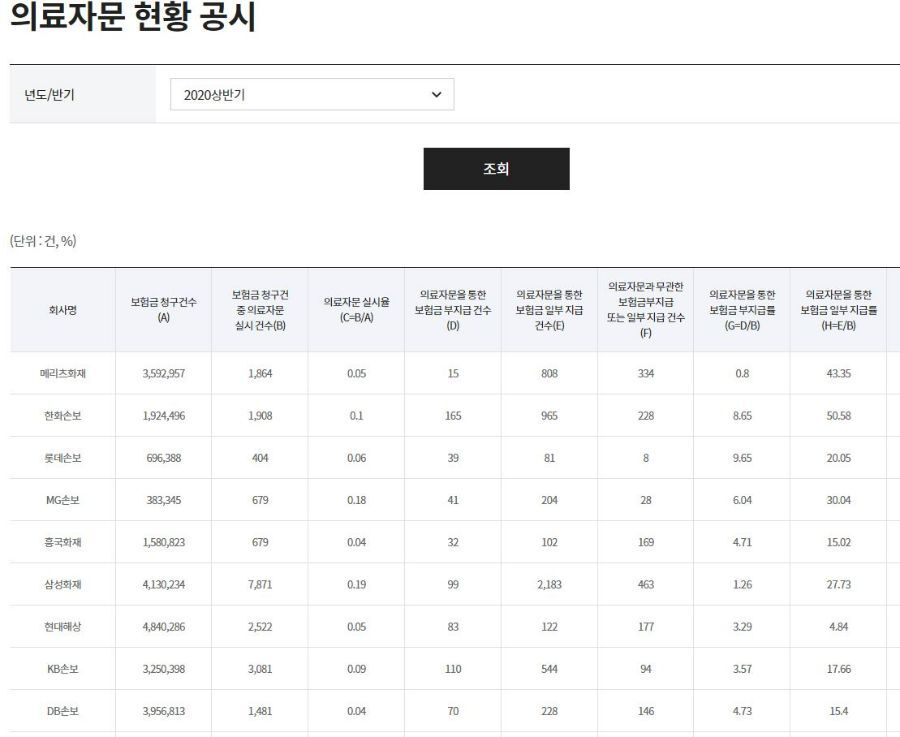Click the value 463 in 삼성화재 row

646,584
